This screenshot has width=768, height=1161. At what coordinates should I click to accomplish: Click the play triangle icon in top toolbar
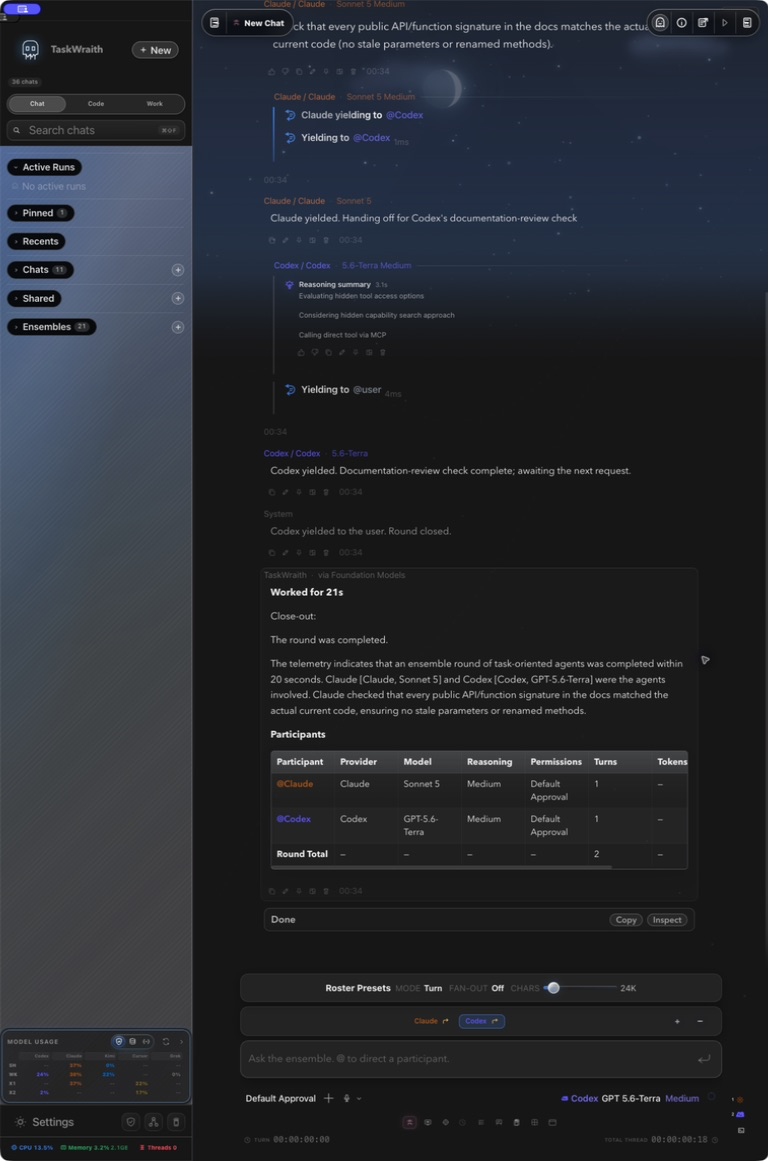(725, 23)
